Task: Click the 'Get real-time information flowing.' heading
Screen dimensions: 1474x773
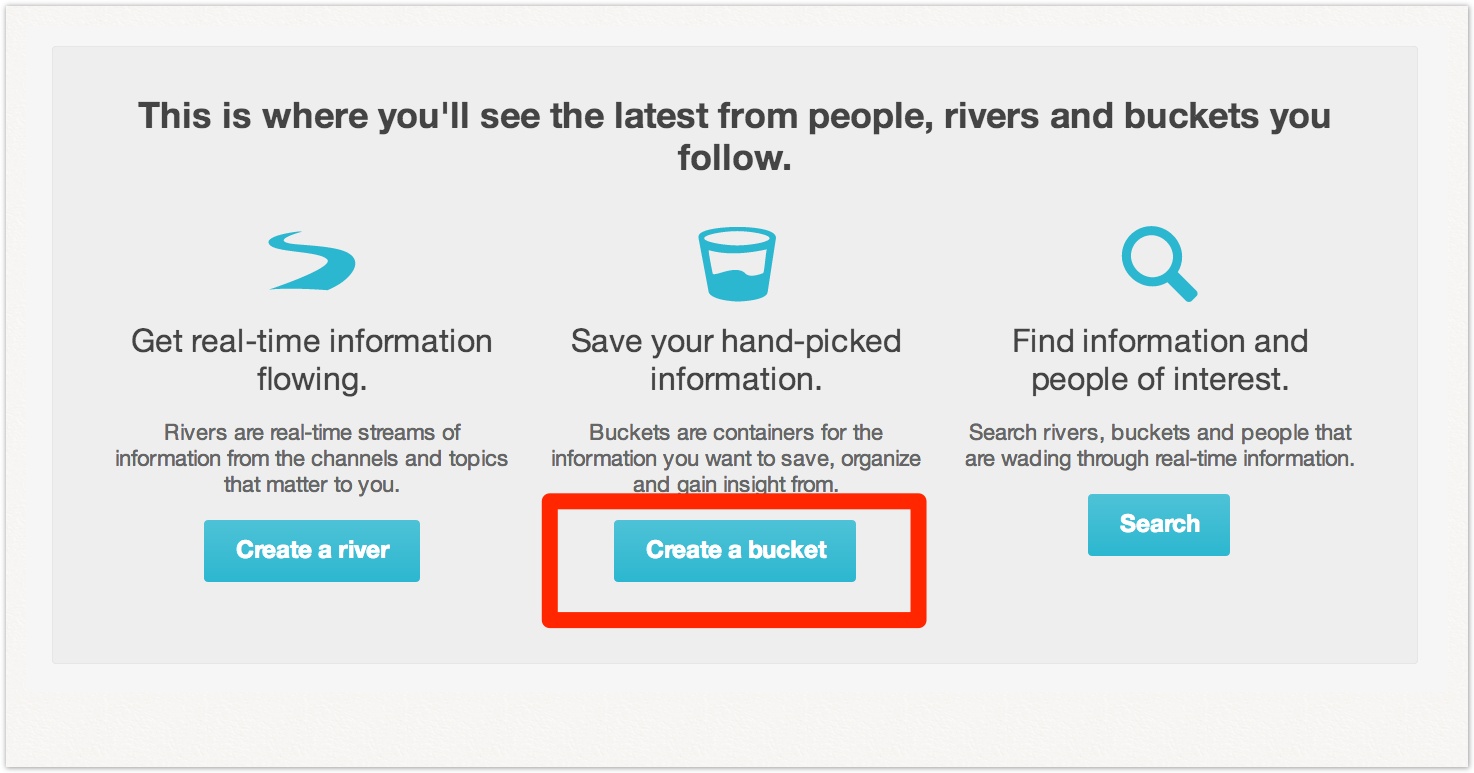Action: coord(311,360)
